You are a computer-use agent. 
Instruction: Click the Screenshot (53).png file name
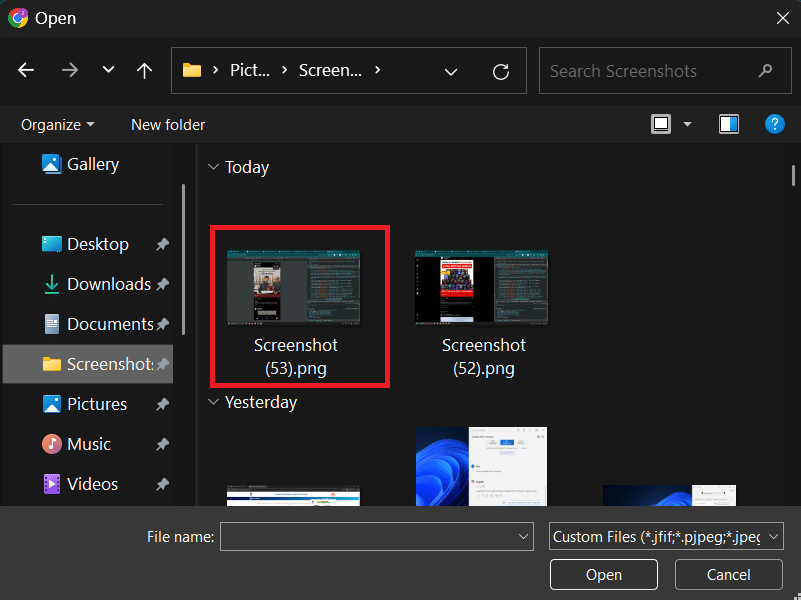296,356
